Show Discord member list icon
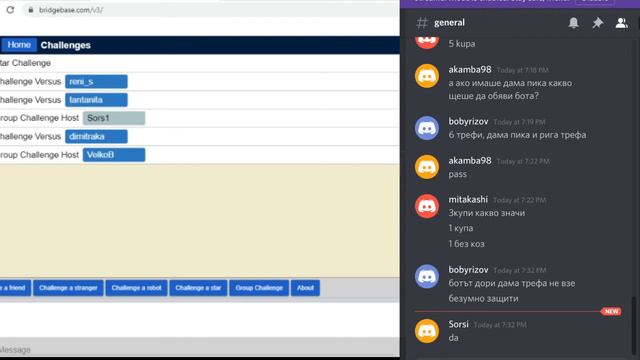This screenshot has width=640, height=360. (621, 22)
